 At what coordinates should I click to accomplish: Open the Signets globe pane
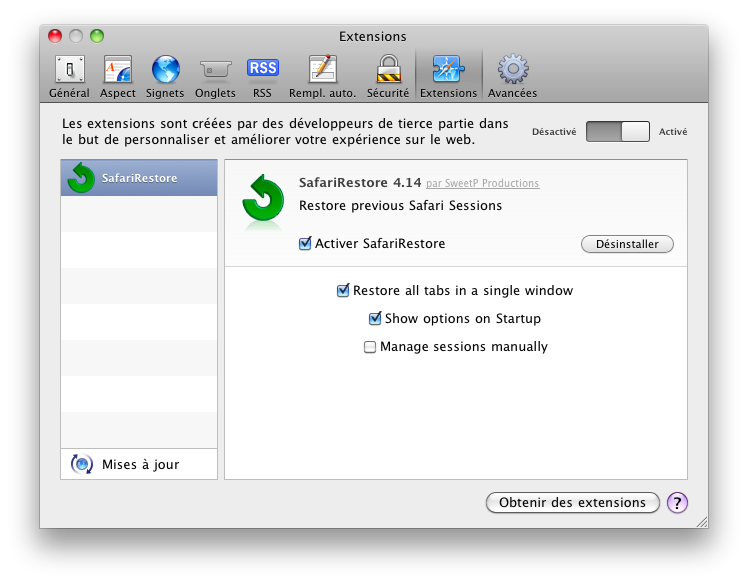(165, 76)
